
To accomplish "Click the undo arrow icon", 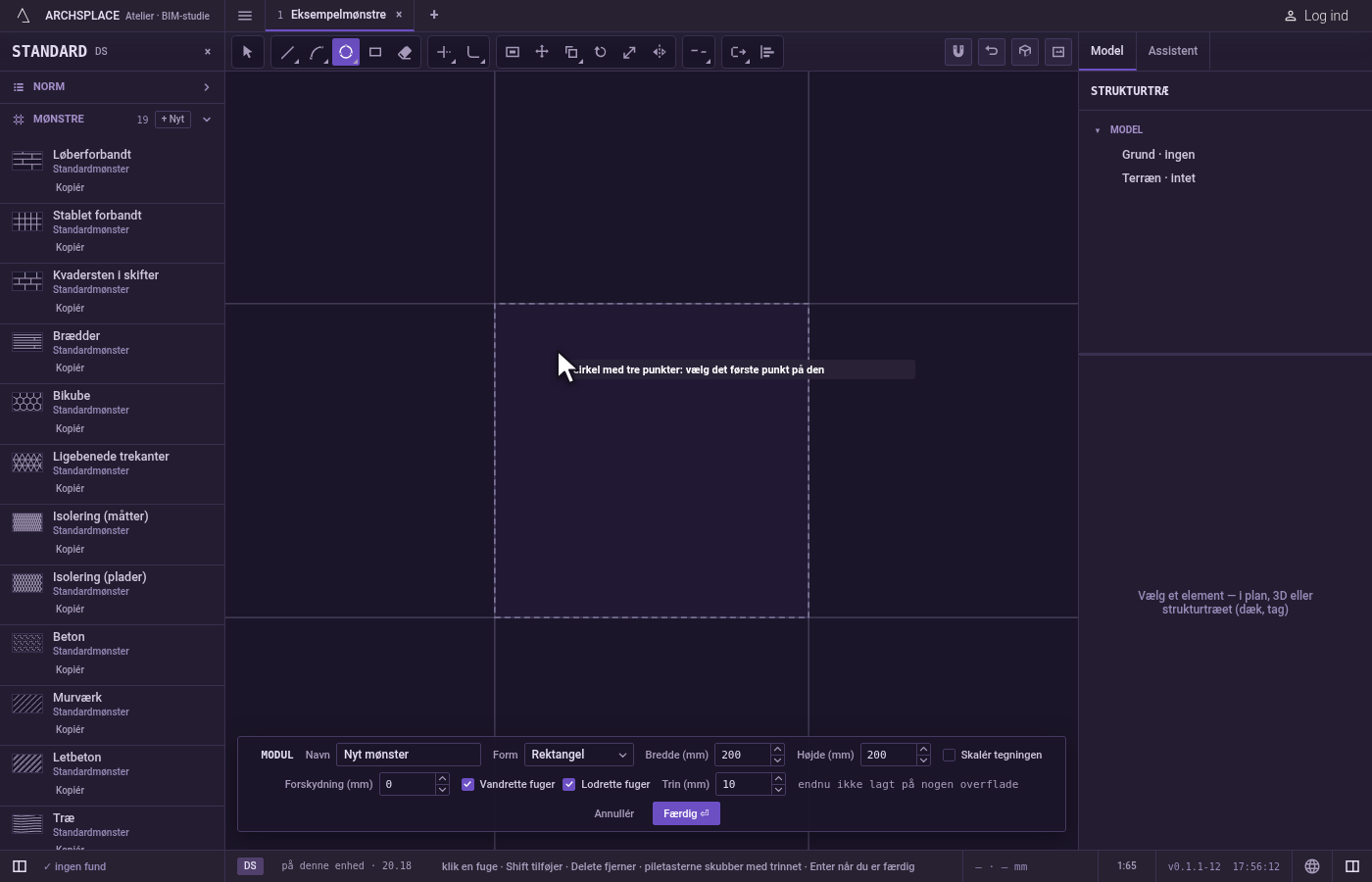I will [x=992, y=52].
